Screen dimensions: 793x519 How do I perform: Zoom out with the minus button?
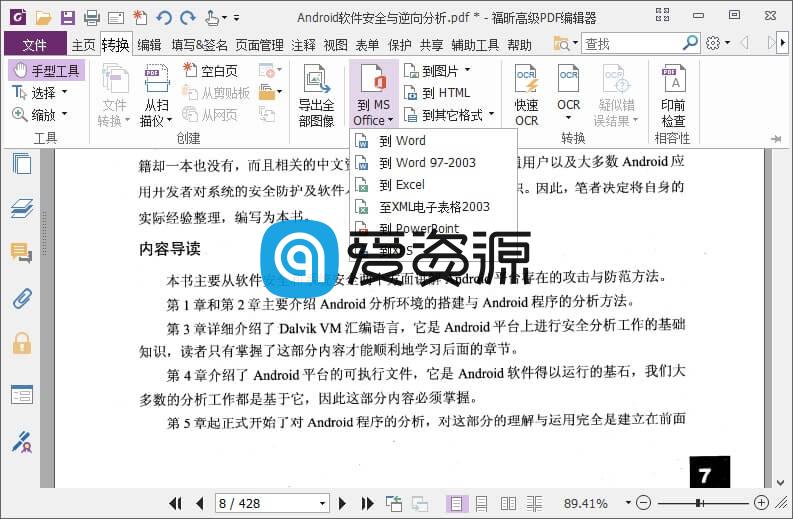click(x=643, y=503)
